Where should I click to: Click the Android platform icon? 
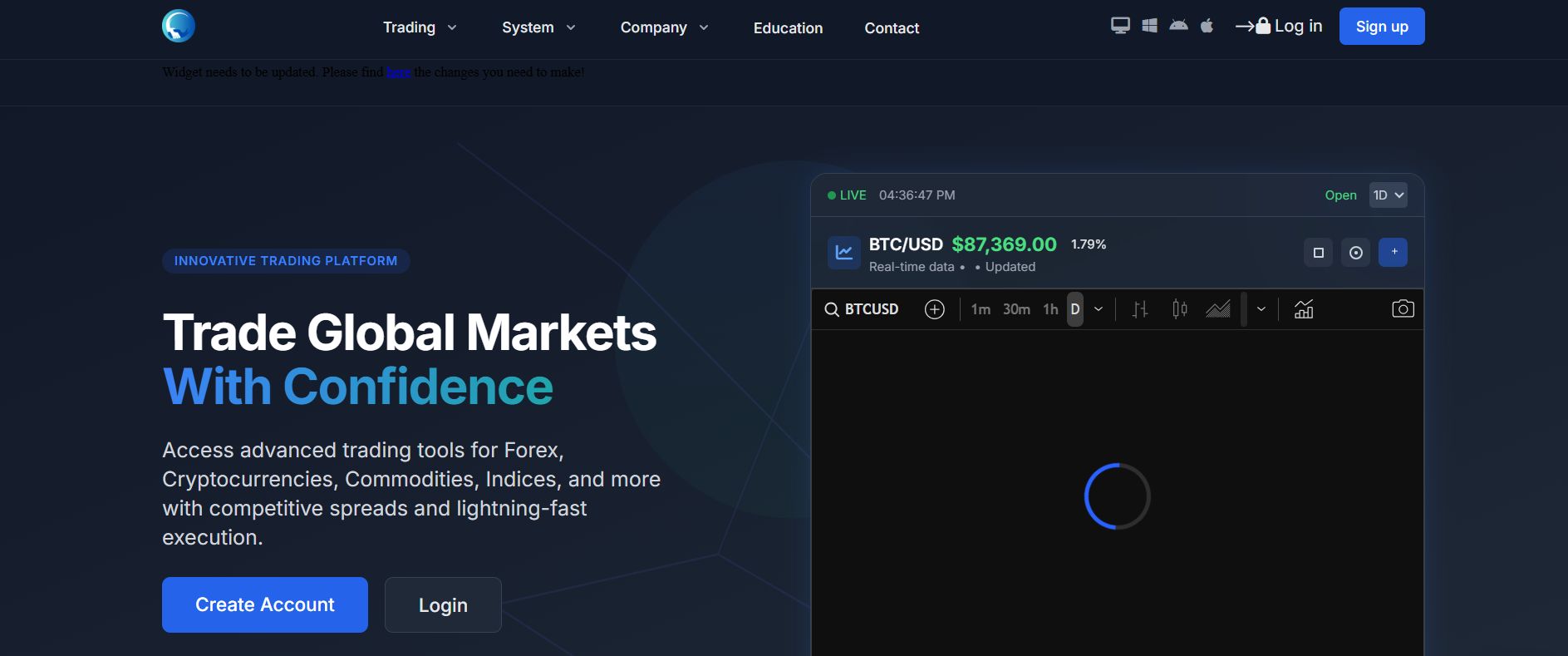coord(1178,26)
